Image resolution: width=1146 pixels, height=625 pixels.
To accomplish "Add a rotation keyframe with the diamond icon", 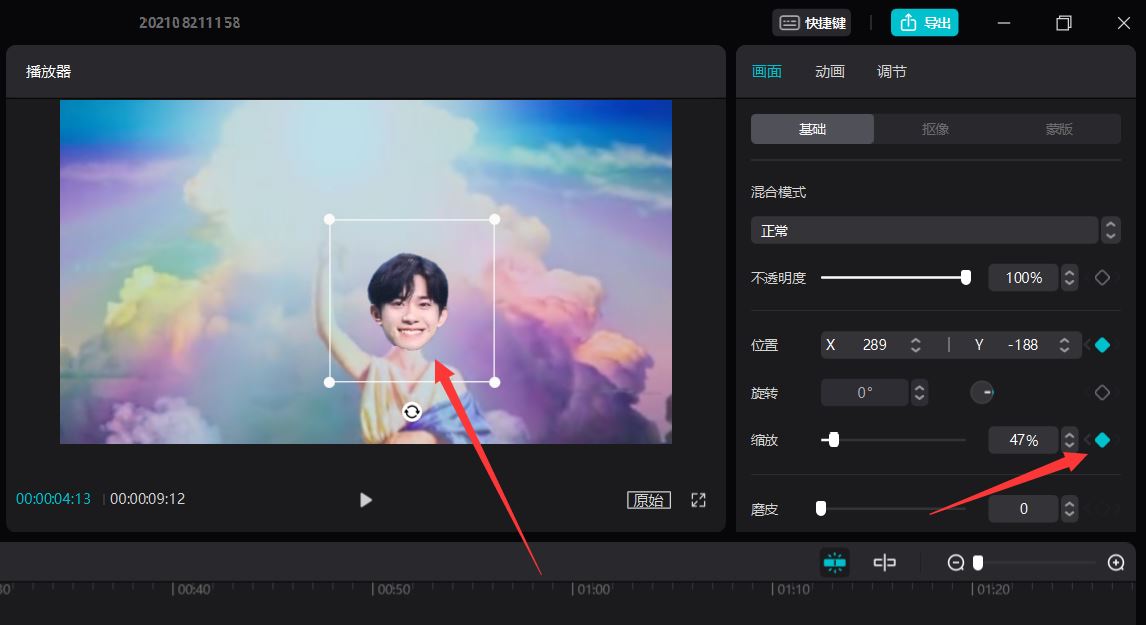I will [x=1102, y=393].
